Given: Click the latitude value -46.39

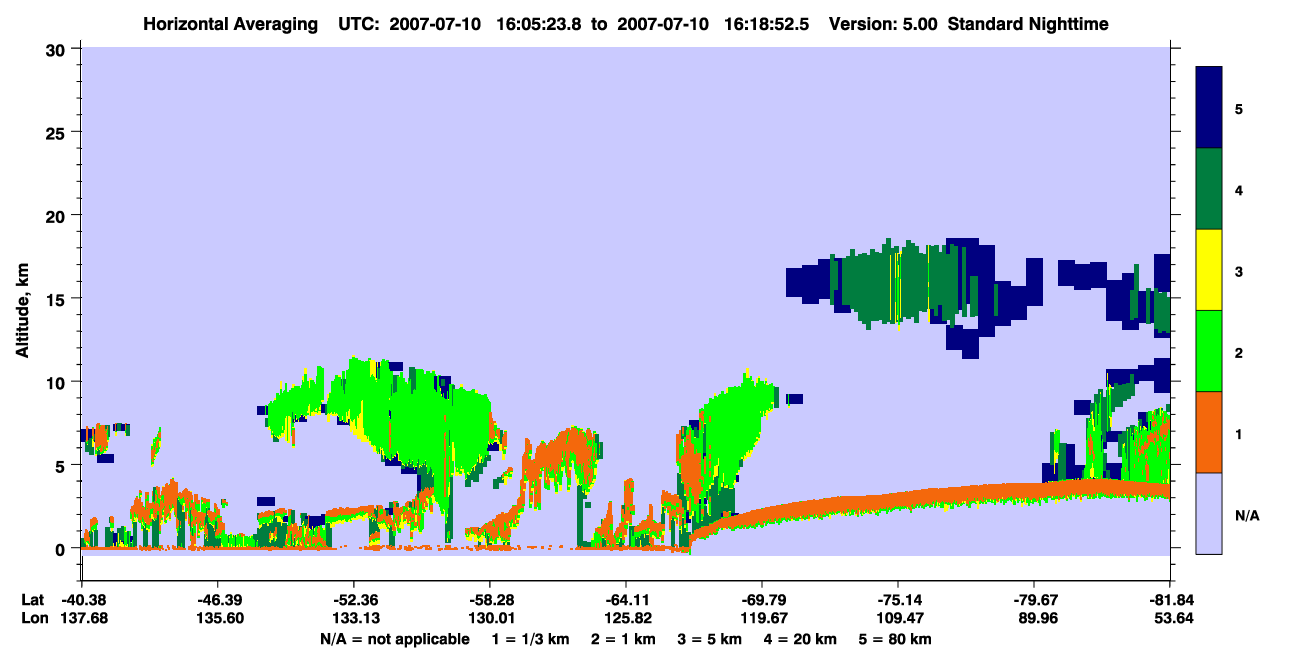Looking at the screenshot, I should [x=217, y=600].
